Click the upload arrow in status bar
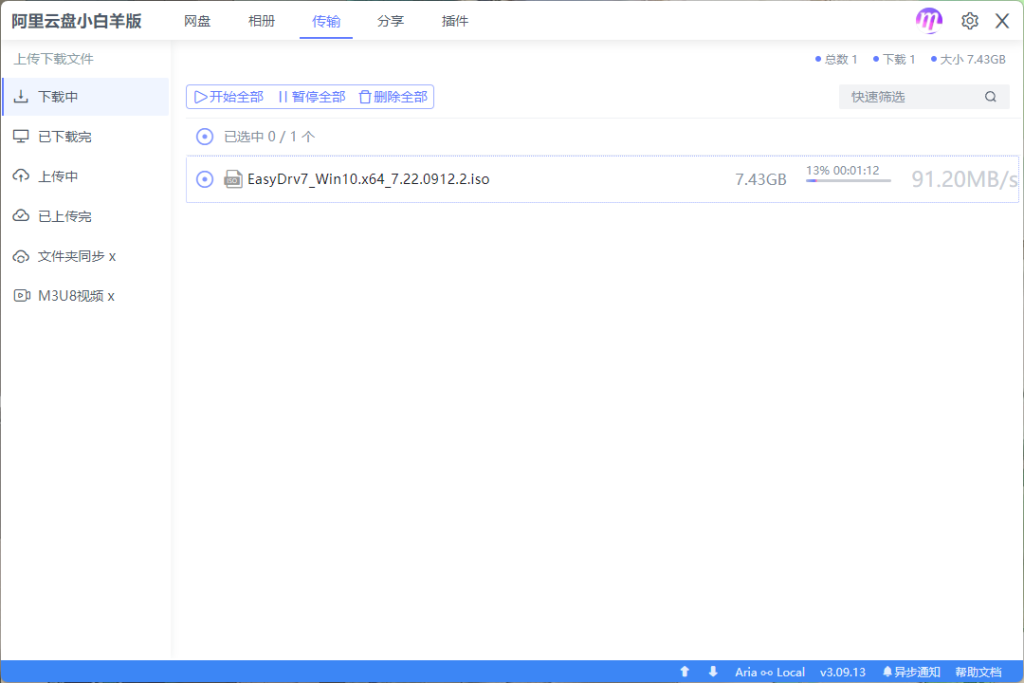The height and width of the screenshot is (683, 1024). [x=685, y=672]
